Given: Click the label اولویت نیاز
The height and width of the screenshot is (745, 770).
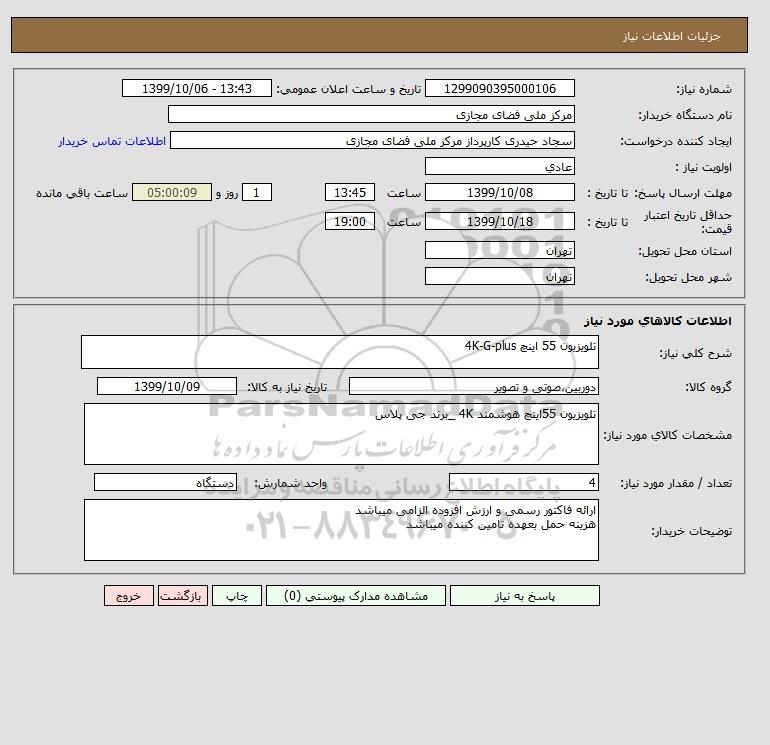Looking at the screenshot, I should click(x=704, y=167).
